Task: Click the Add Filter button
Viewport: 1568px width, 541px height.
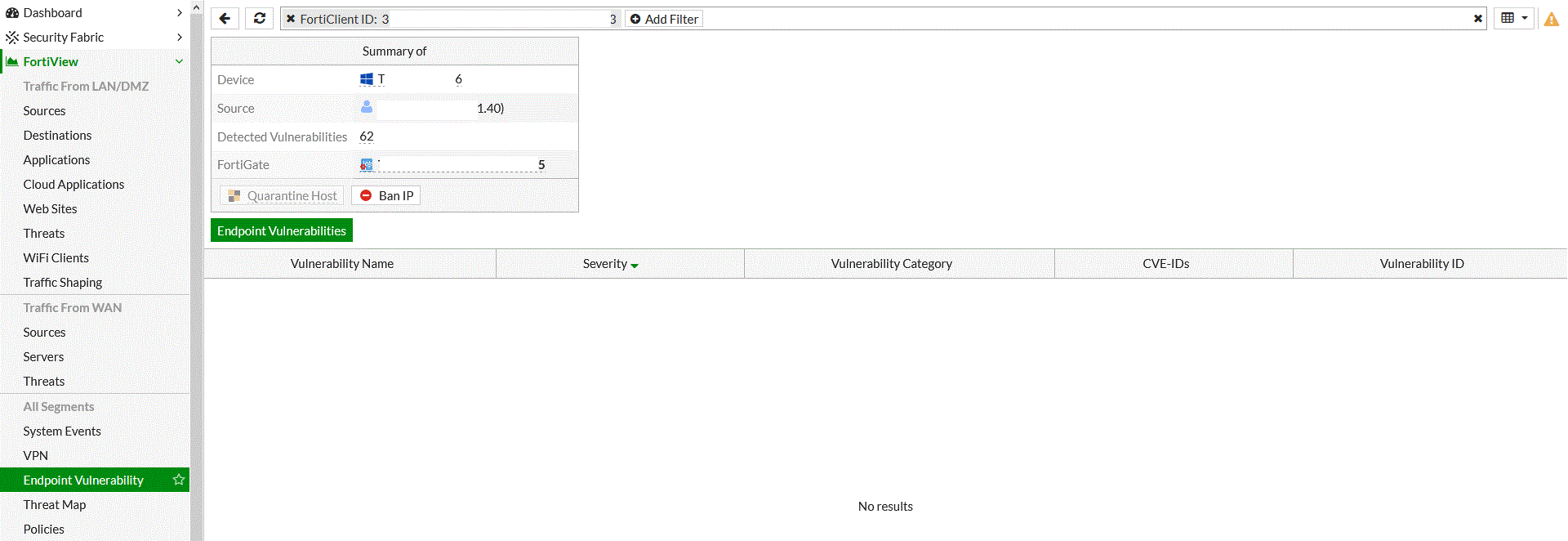Action: point(664,19)
